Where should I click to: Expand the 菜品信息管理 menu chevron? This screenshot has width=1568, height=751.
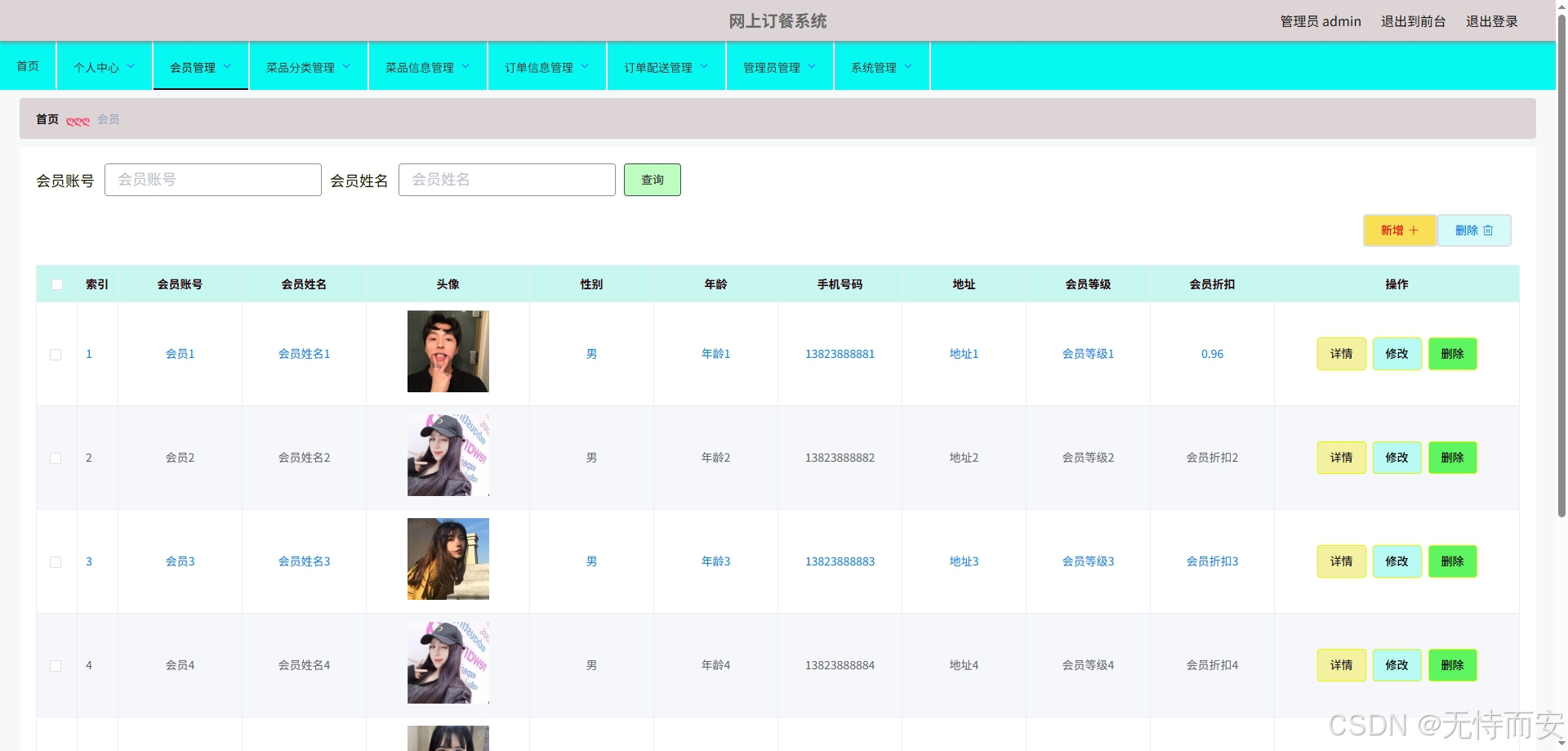pyautogui.click(x=465, y=67)
